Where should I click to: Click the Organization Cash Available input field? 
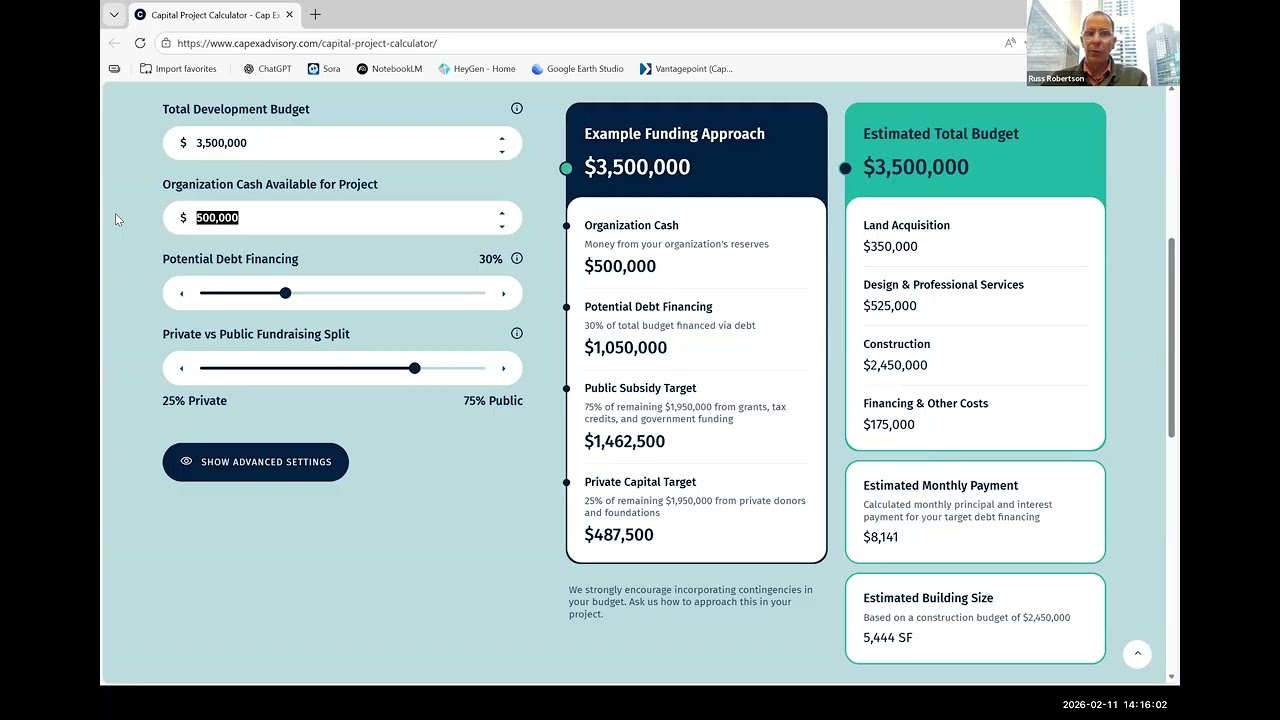[x=343, y=218]
